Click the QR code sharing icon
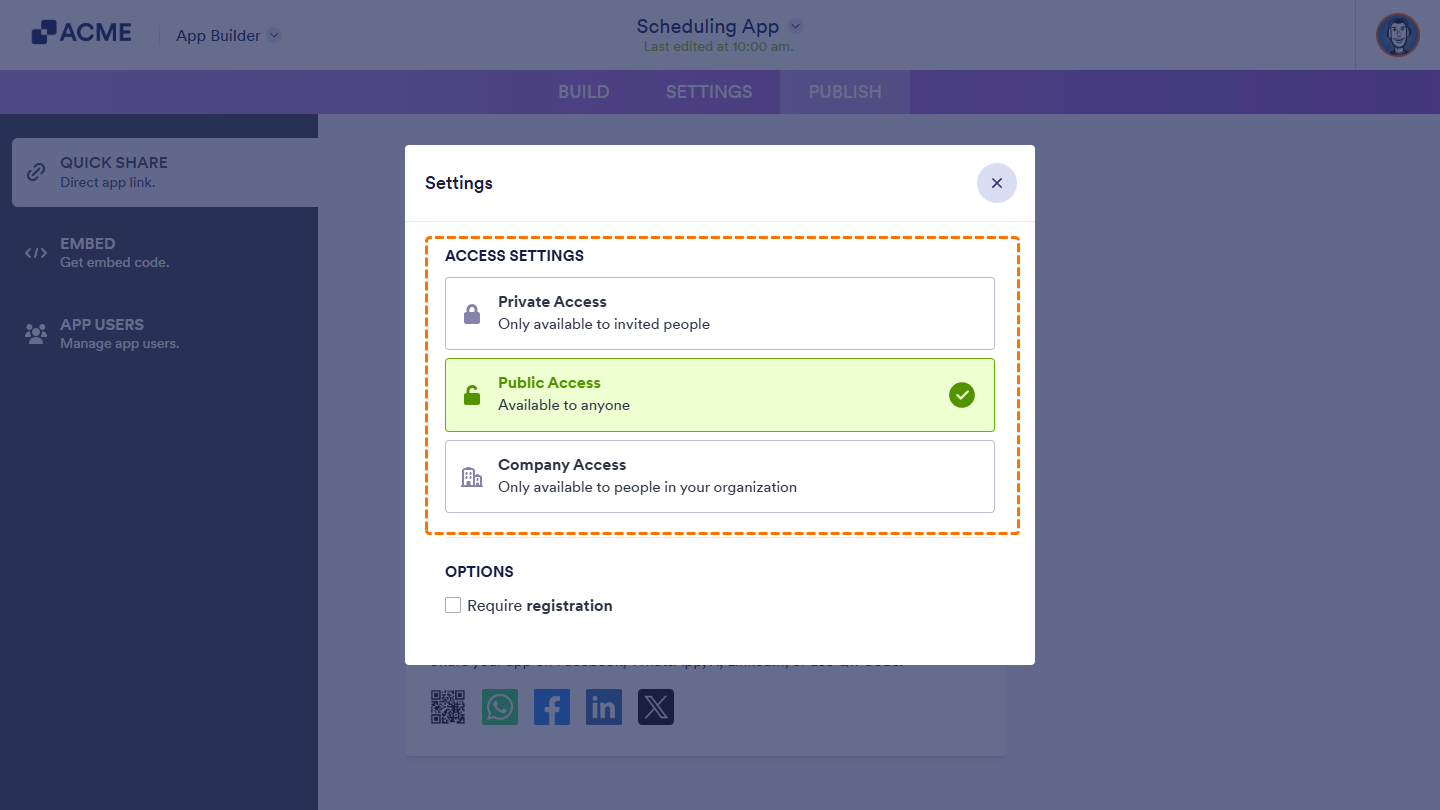The image size is (1440, 810). [448, 707]
